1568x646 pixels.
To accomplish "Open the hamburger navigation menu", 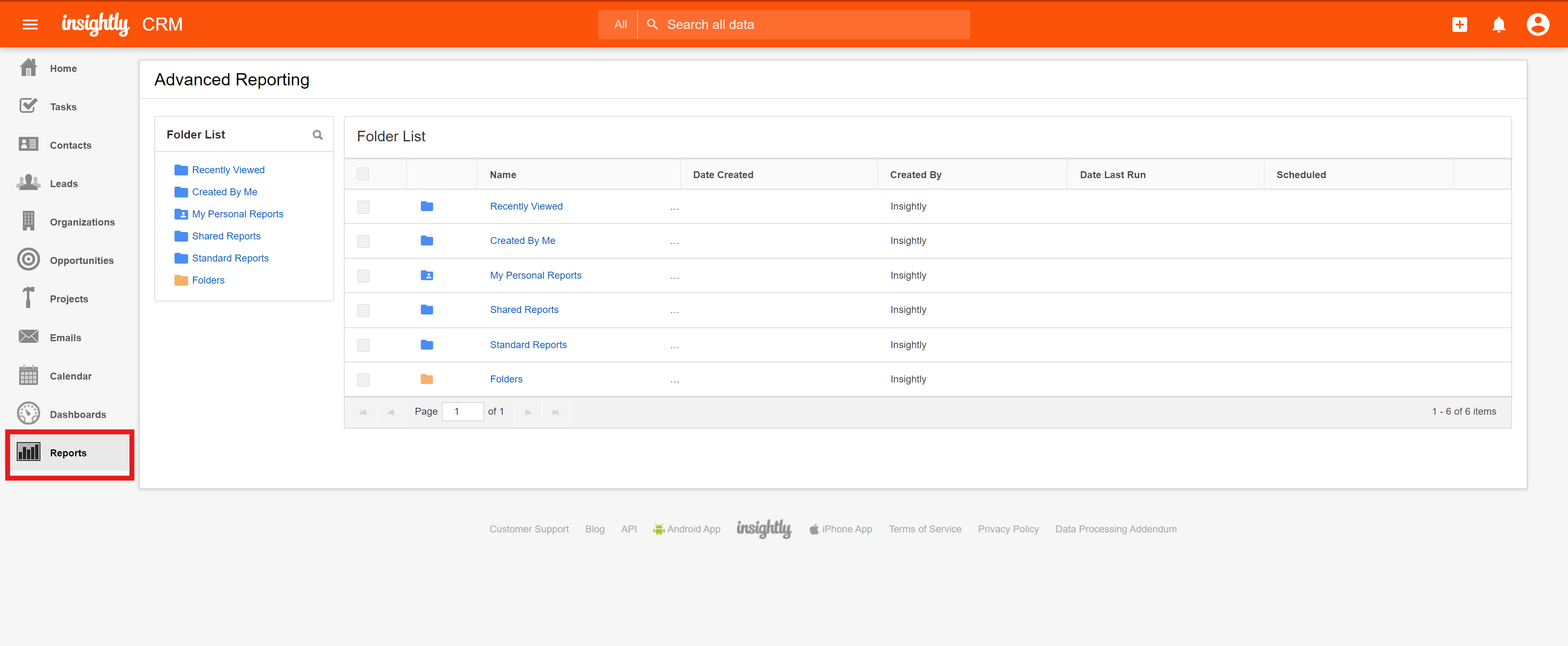I will (x=30, y=25).
